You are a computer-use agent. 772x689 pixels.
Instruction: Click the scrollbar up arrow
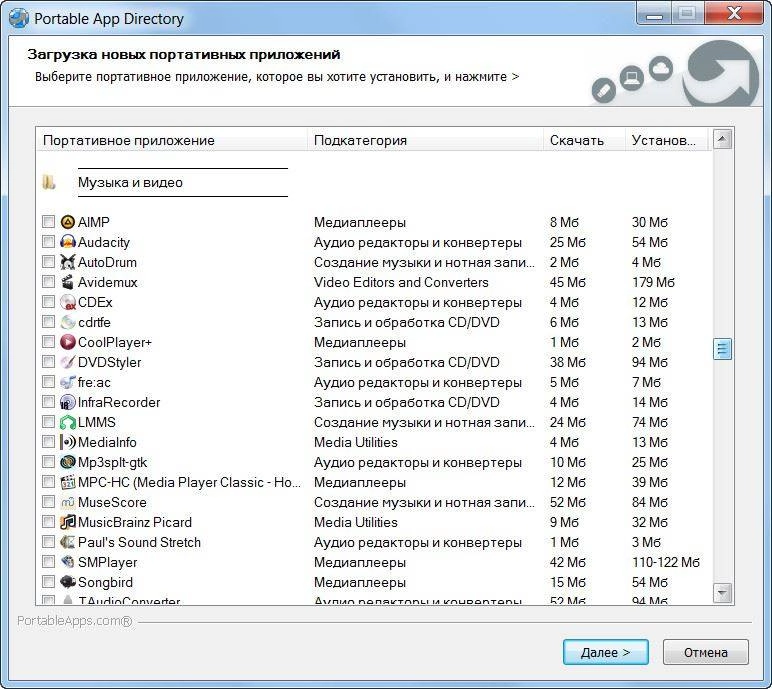tap(722, 139)
